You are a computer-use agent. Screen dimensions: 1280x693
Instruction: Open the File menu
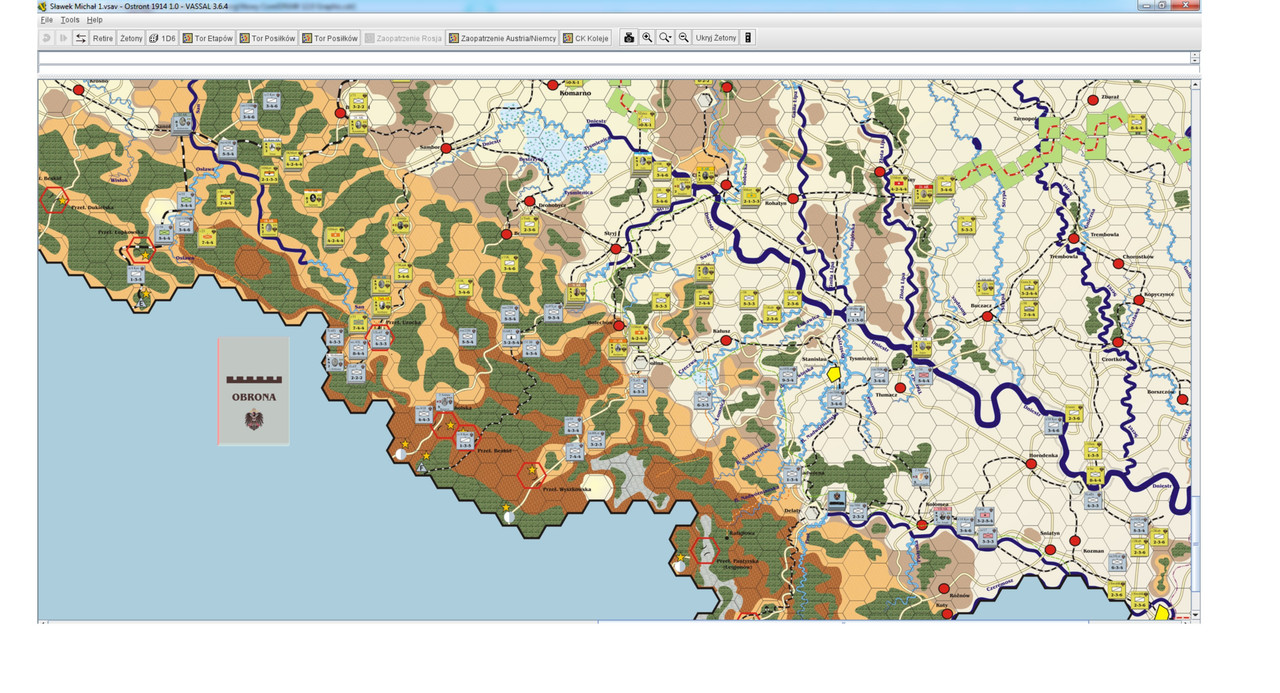(46, 20)
